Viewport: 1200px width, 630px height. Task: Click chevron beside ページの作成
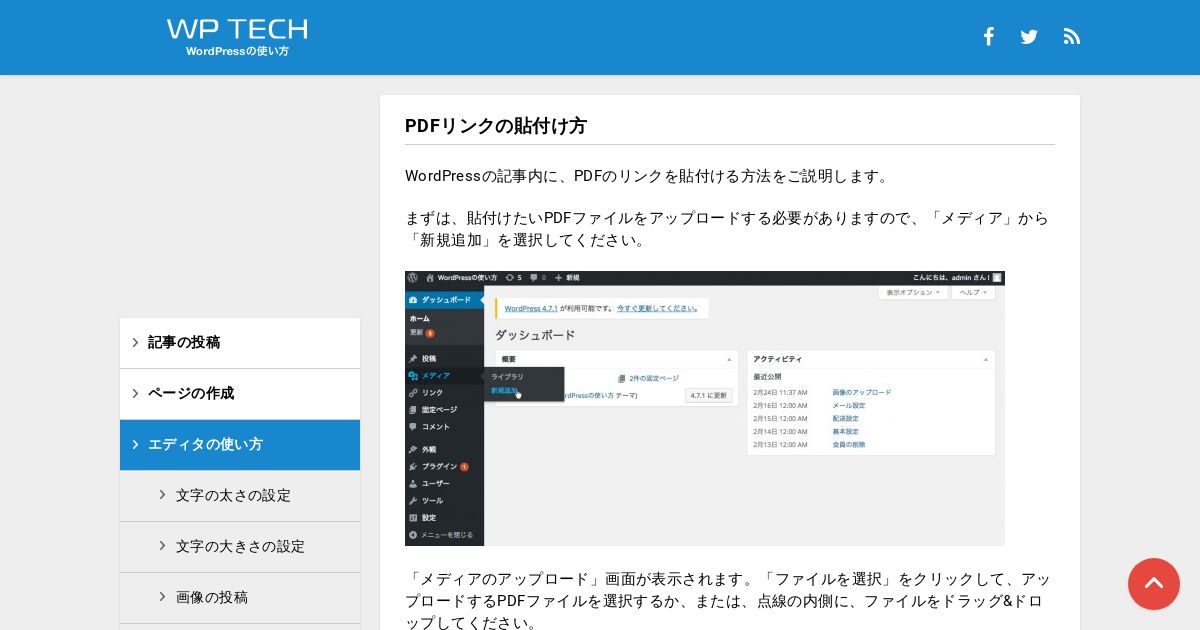(135, 394)
